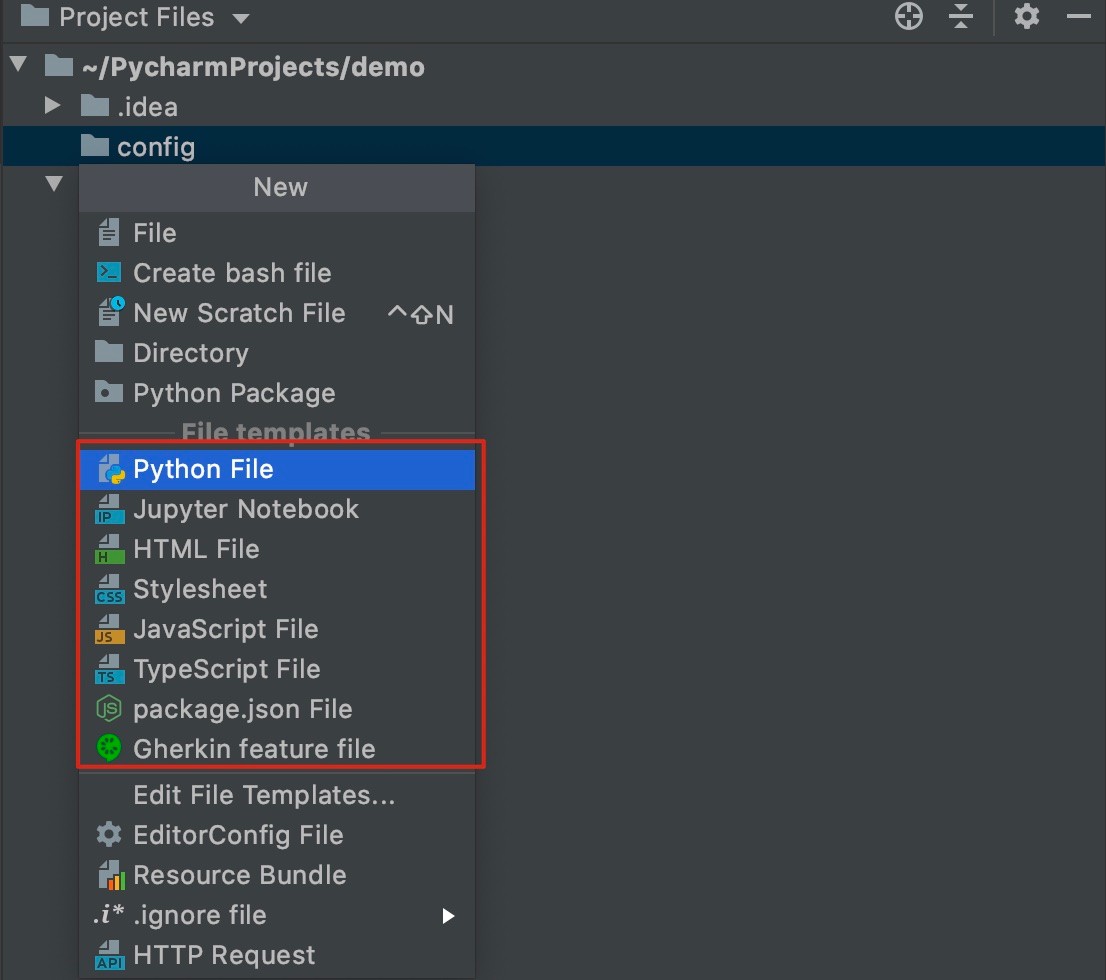This screenshot has width=1106, height=980.
Task: Create a Gherkin feature file
Action: click(x=277, y=749)
